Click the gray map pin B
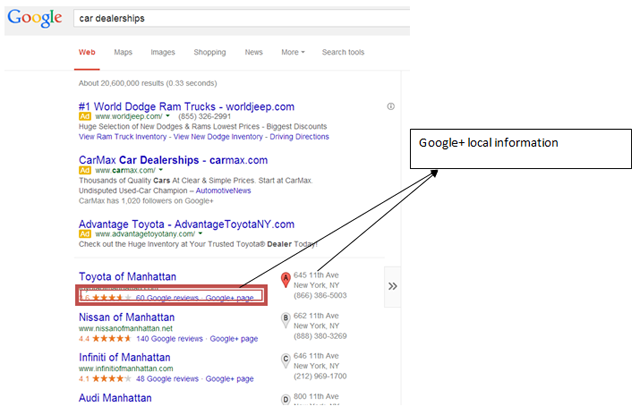The width and height of the screenshot is (640, 406). [286, 320]
